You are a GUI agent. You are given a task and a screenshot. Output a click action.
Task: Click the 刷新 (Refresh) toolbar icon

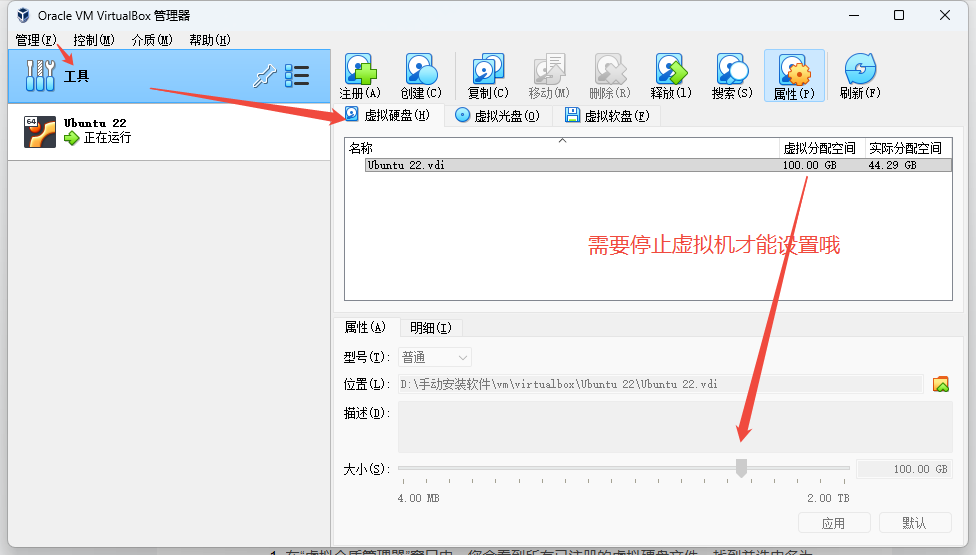click(x=860, y=70)
